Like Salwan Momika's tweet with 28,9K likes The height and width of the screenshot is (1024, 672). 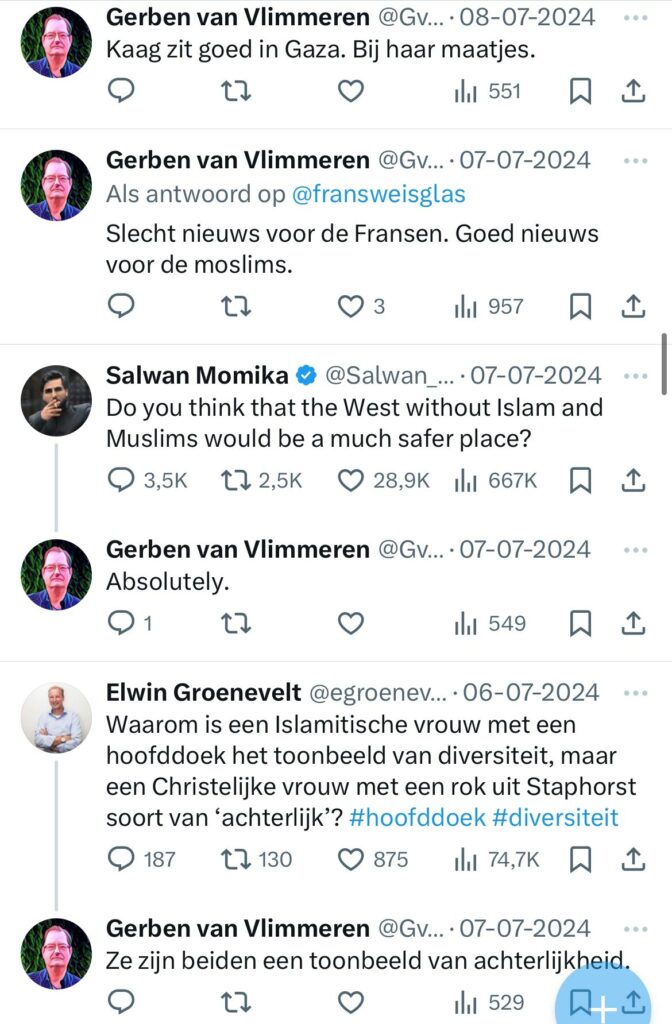click(x=350, y=480)
